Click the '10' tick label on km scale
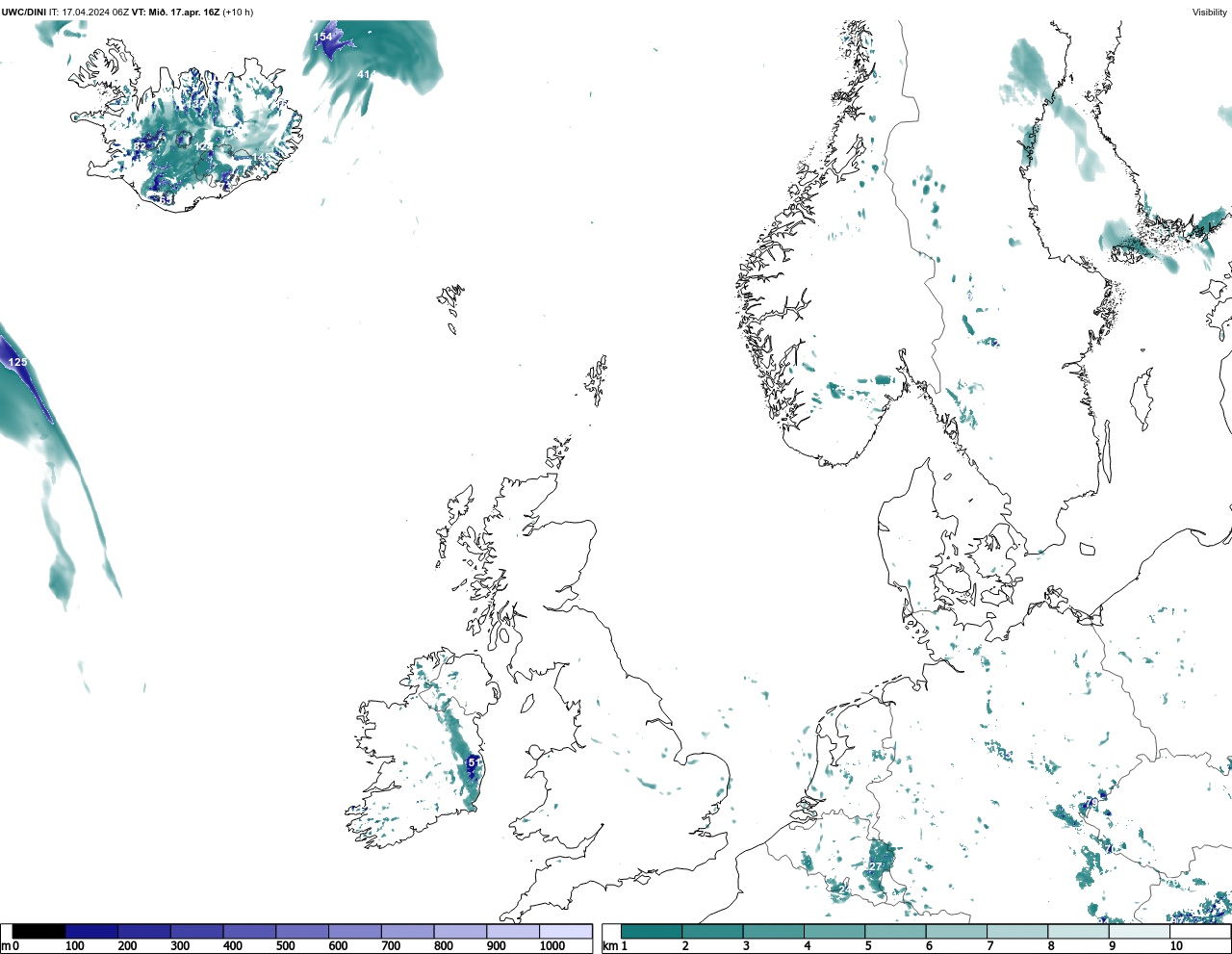 click(1176, 947)
